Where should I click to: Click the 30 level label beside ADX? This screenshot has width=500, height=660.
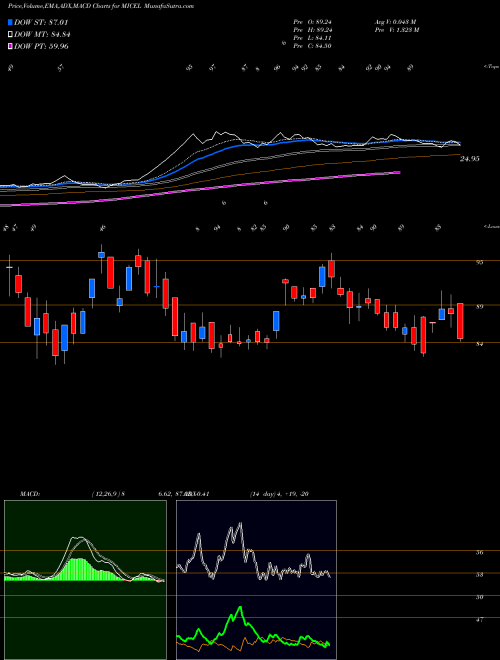click(479, 597)
